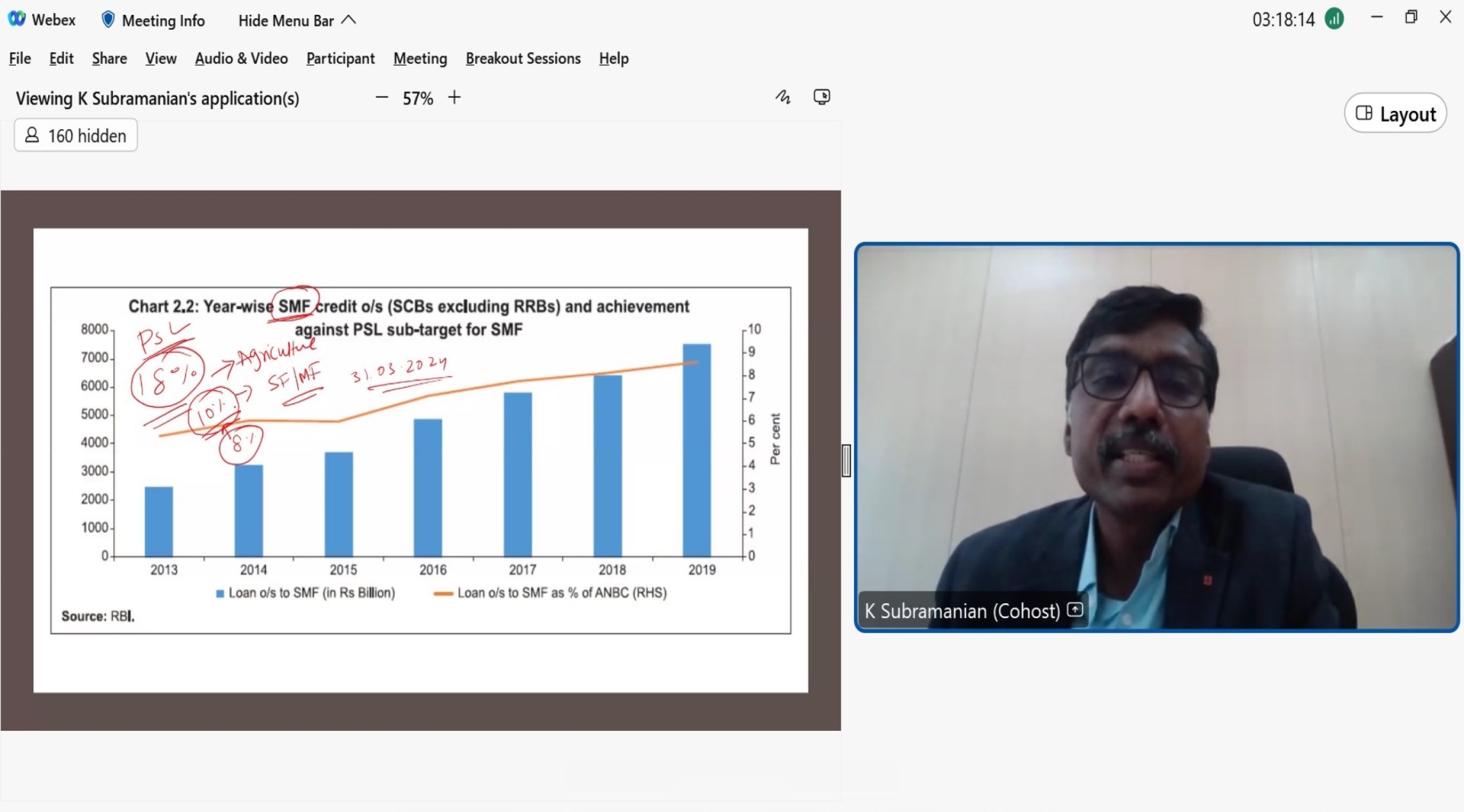The width and height of the screenshot is (1464, 812).
Task: Click the annotate pen icon
Action: 782,97
